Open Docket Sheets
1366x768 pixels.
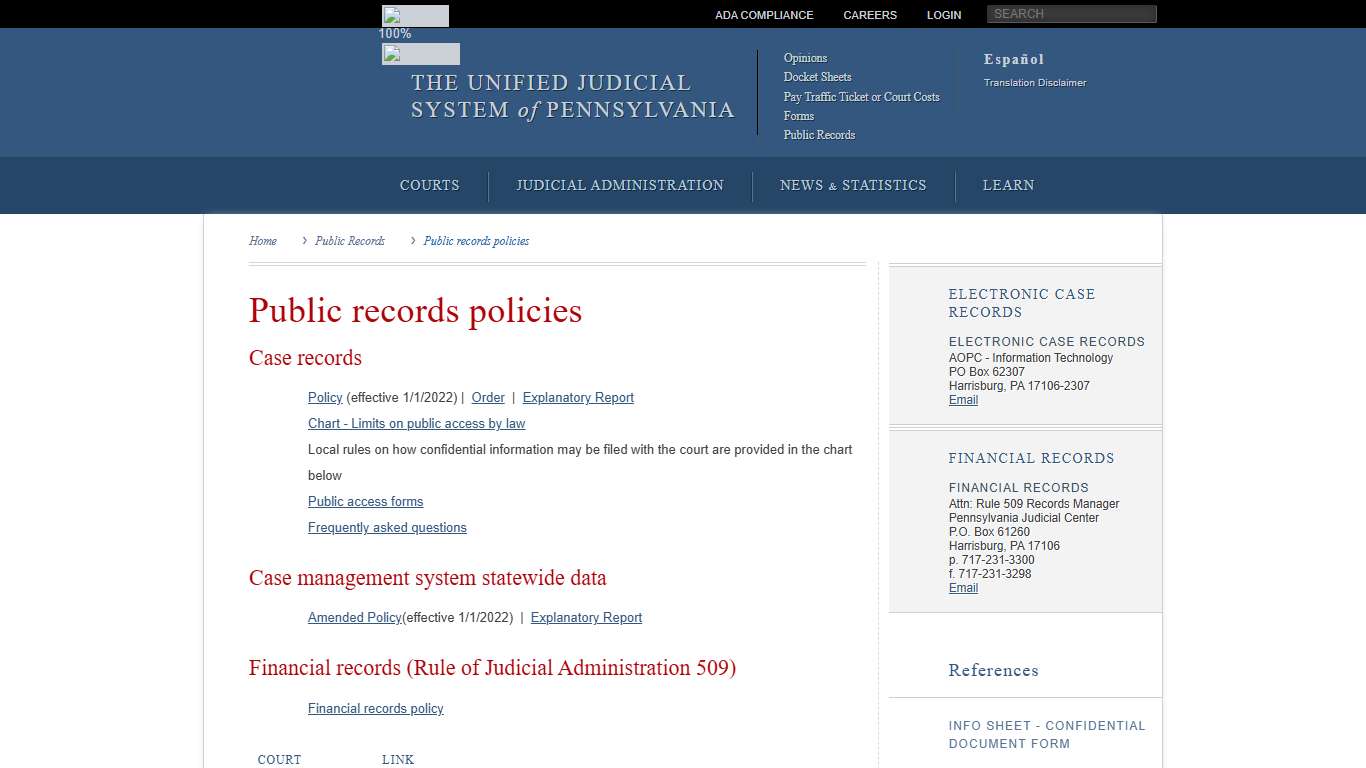click(x=817, y=77)
